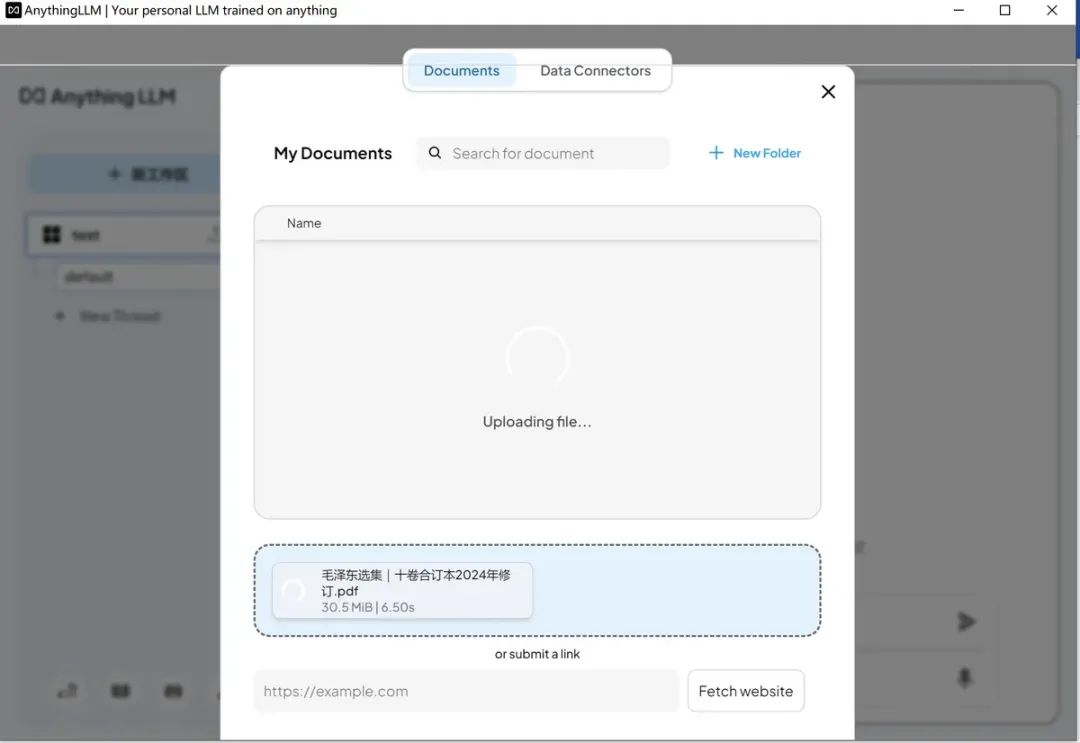Click the microphone icon in chat
The image size is (1080, 743).
[964, 678]
